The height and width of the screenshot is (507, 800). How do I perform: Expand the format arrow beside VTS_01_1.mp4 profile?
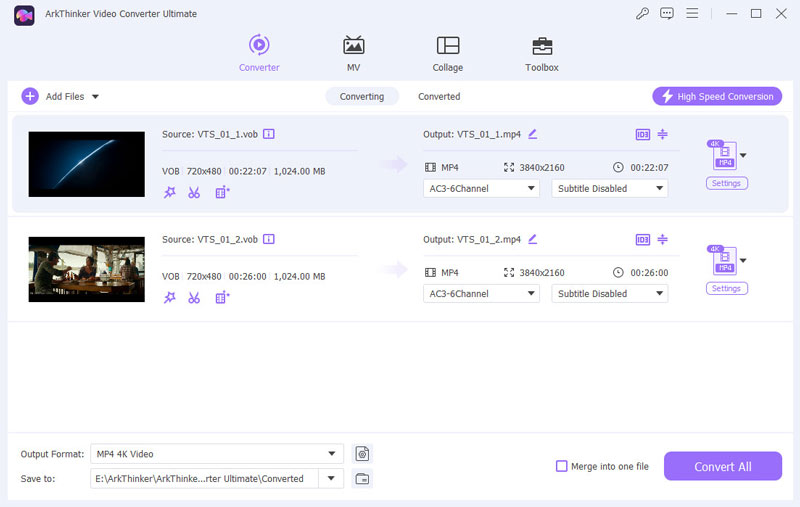click(743, 156)
